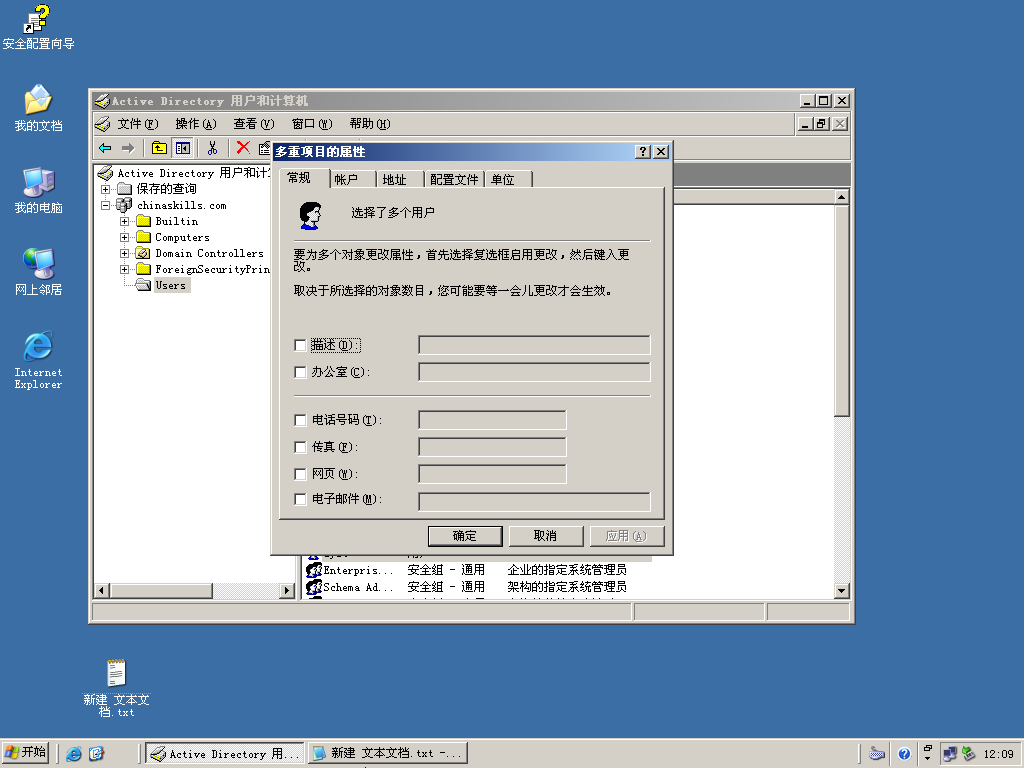Expand the 保存的查询 tree node
This screenshot has width=1024, height=768.
[x=105, y=189]
